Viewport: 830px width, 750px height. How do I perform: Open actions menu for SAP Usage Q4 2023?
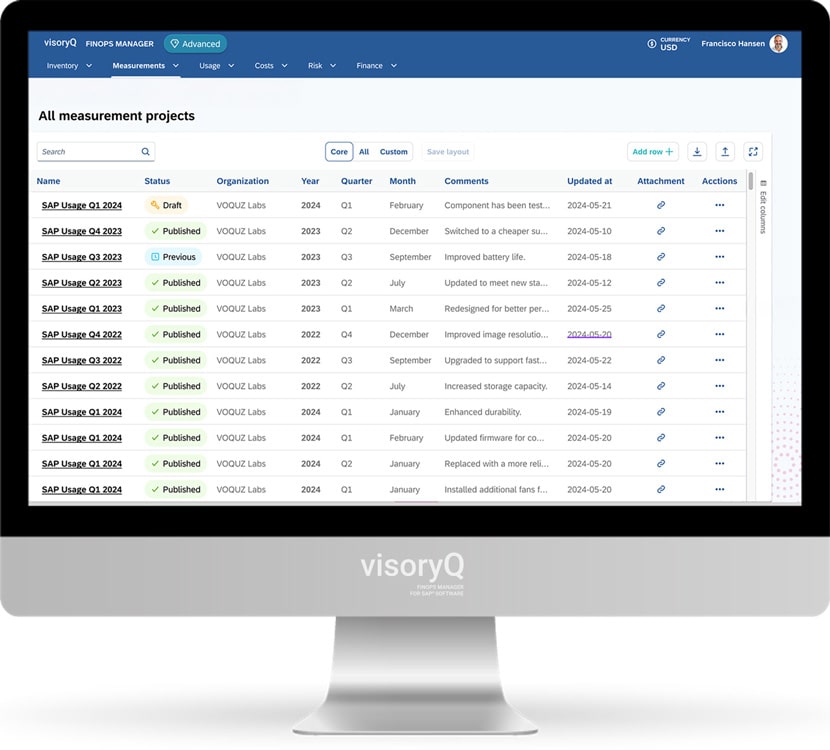pos(719,231)
